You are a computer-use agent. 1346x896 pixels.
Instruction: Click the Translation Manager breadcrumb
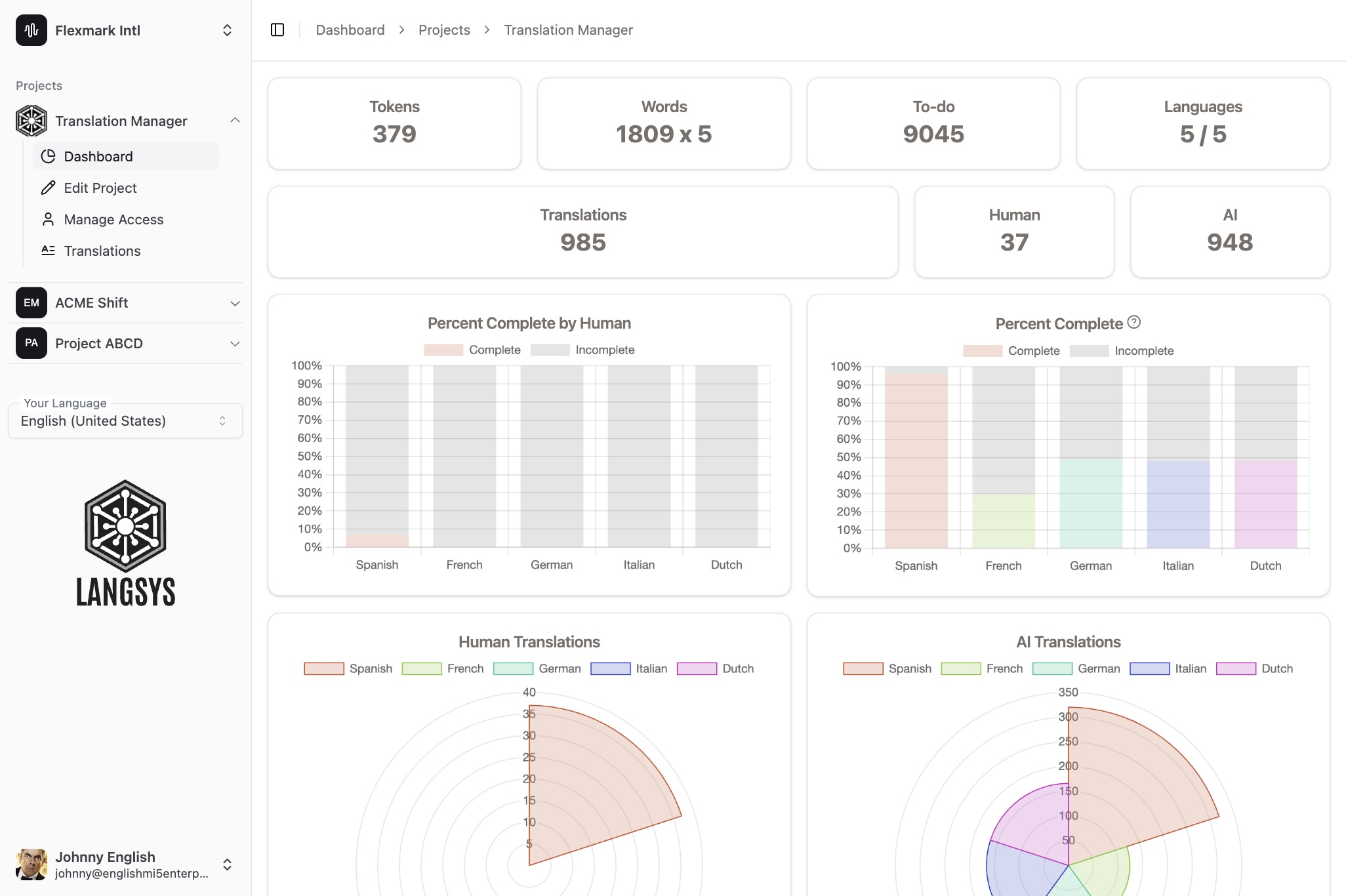pos(568,30)
